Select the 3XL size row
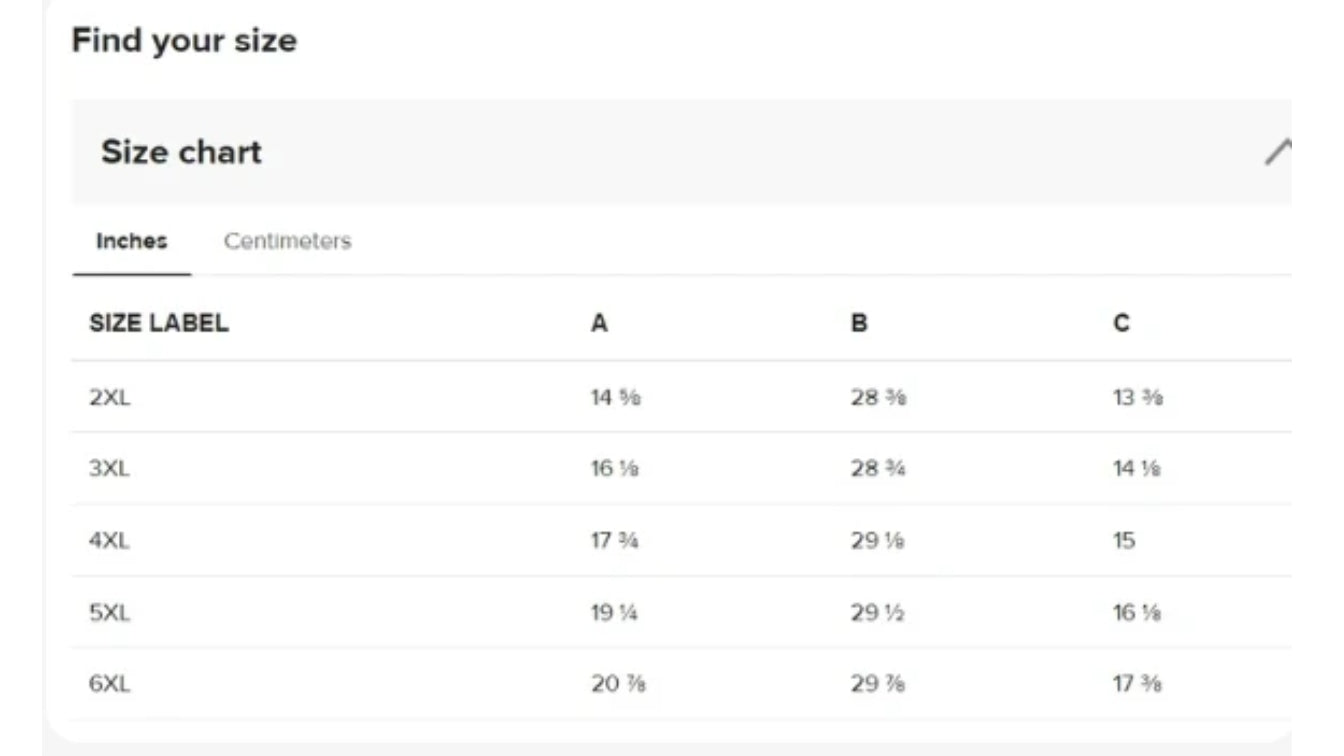This screenshot has height=756, width=1344. click(682, 468)
